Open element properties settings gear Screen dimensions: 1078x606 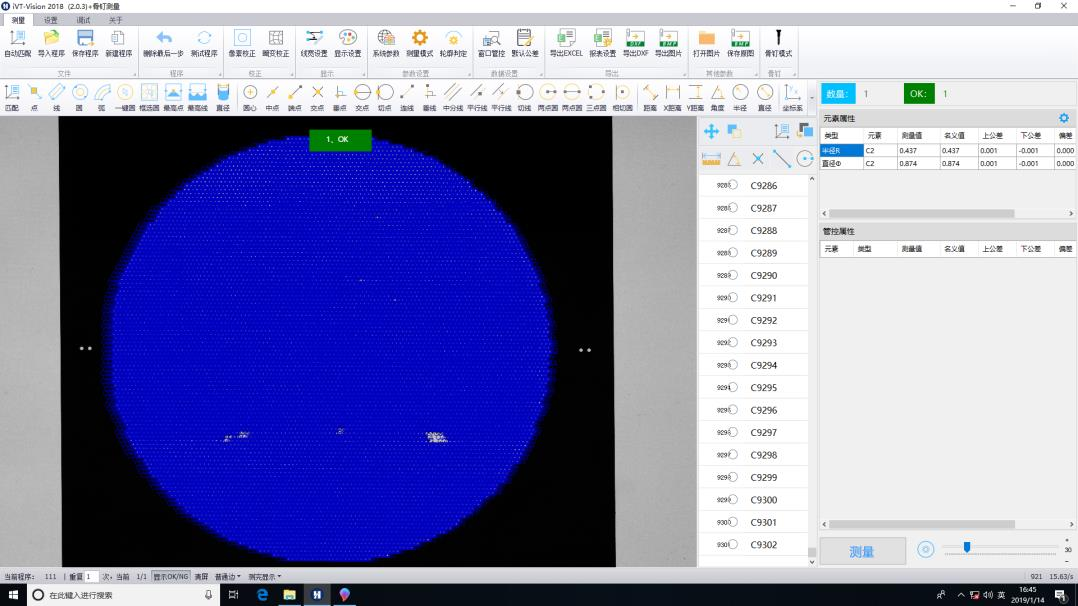(1063, 118)
